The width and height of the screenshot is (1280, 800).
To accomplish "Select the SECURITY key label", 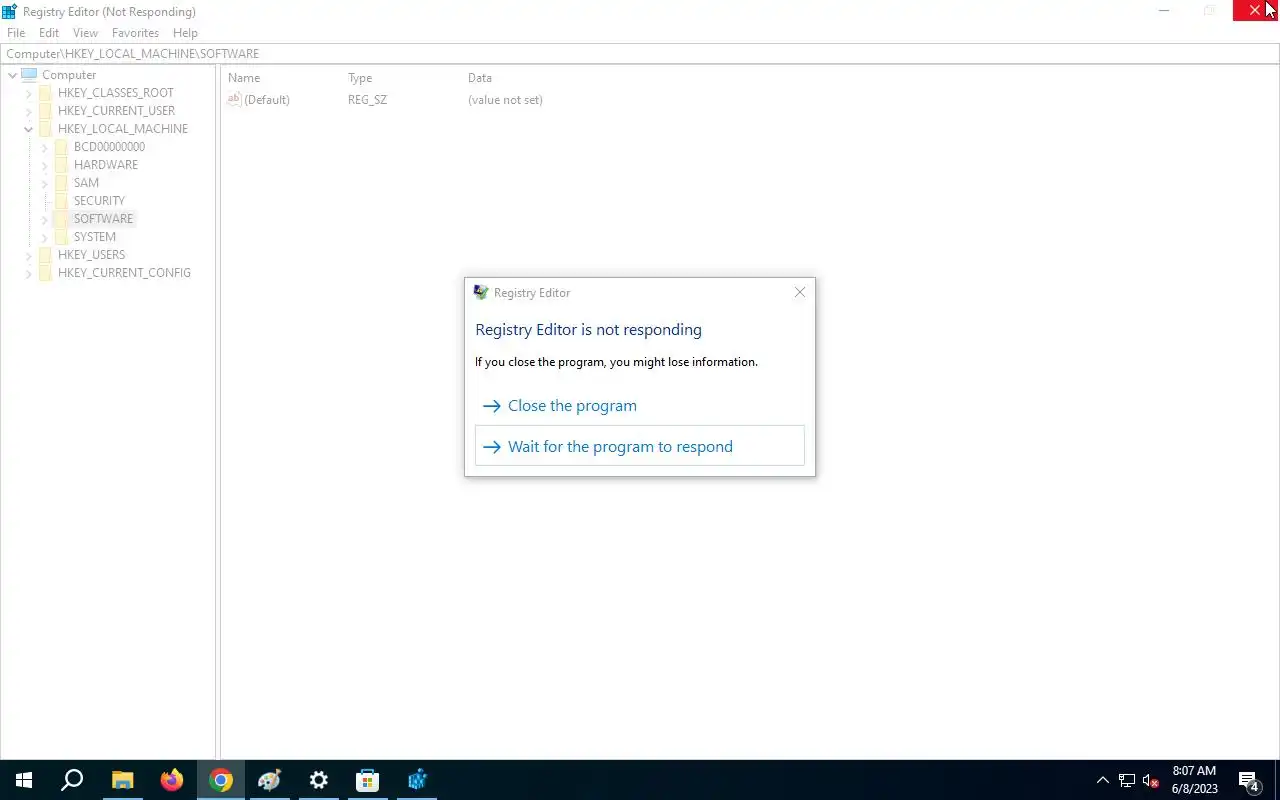I will (x=99, y=201).
